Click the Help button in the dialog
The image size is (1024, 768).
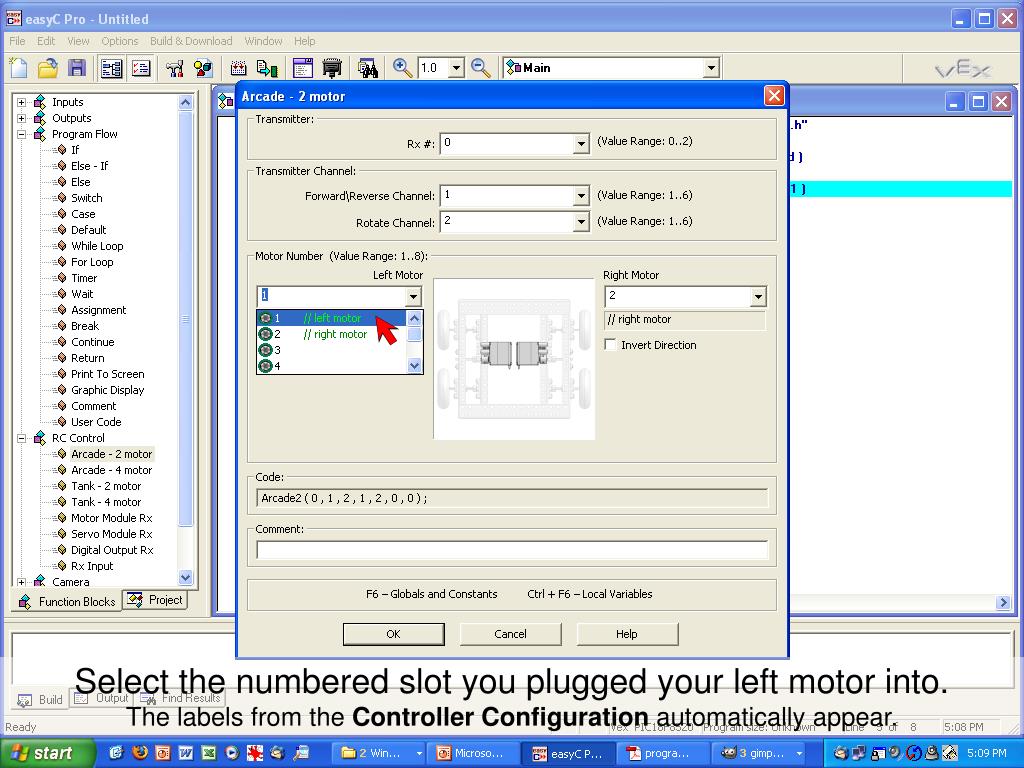pos(627,633)
